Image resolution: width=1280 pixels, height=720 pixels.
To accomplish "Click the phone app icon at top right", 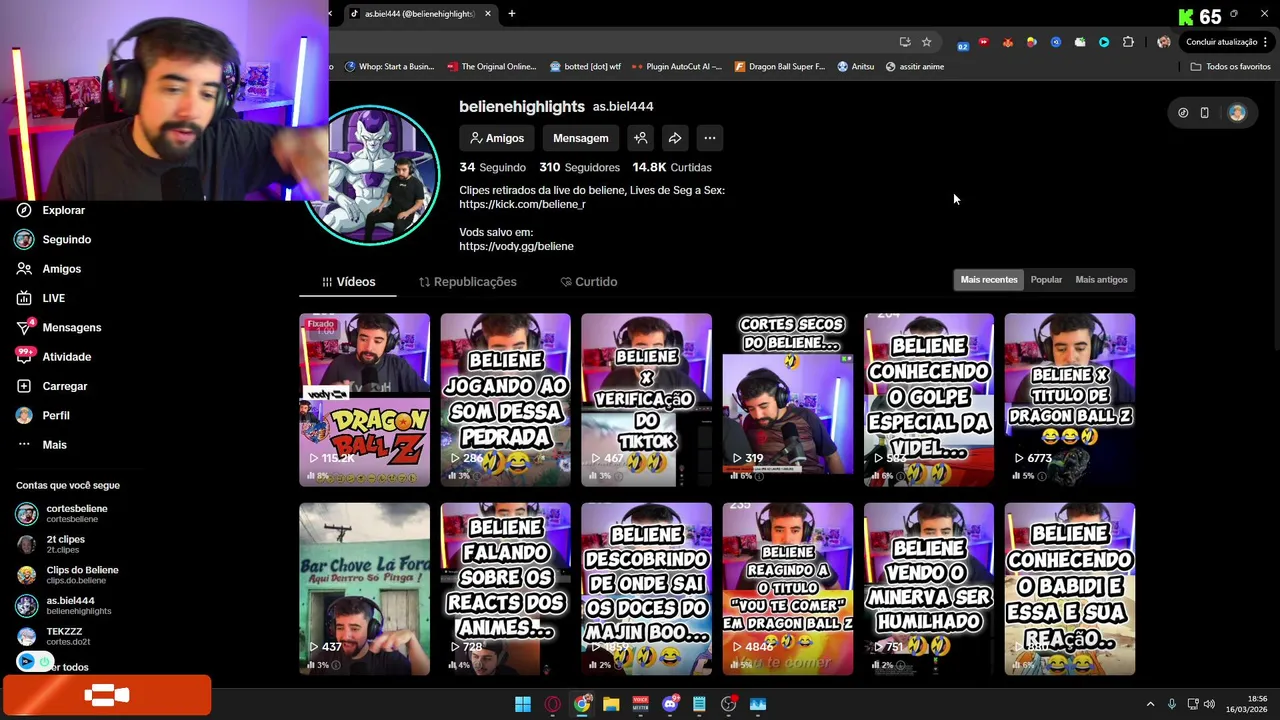I will click(x=1205, y=113).
